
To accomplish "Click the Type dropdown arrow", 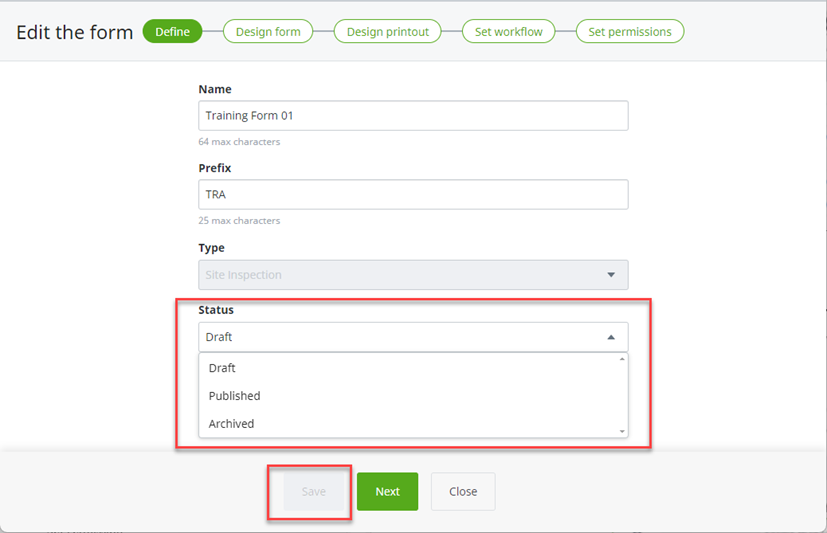I will pos(611,275).
